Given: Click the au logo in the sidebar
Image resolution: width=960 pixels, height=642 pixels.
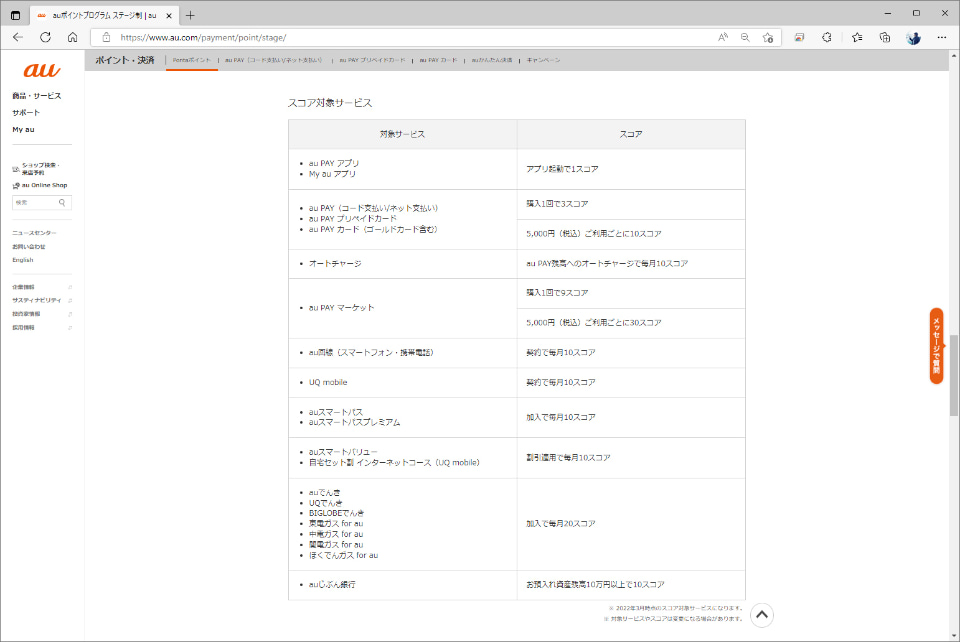Looking at the screenshot, I should (42, 70).
